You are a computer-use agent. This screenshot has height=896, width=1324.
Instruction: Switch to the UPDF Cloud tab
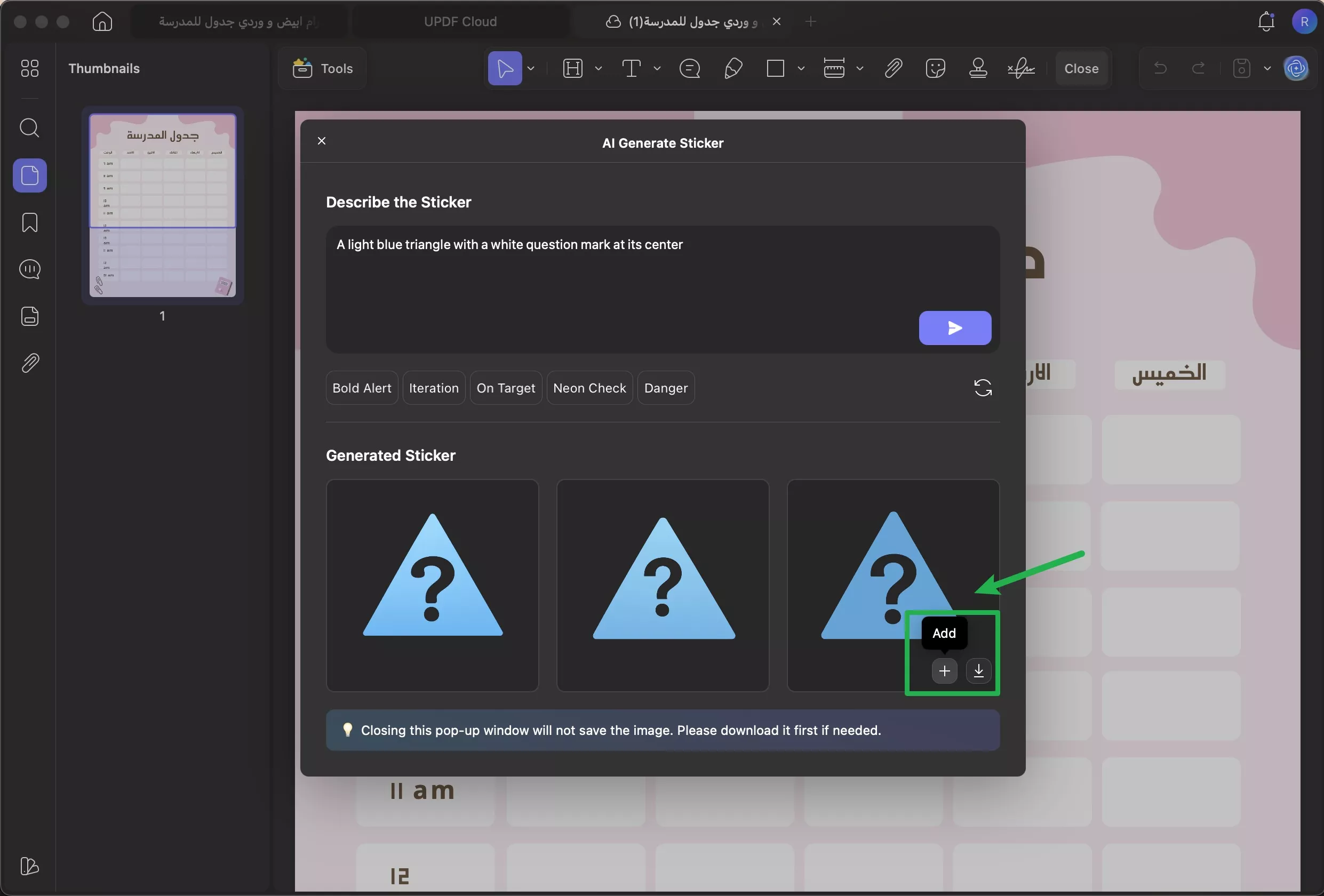[x=460, y=22]
